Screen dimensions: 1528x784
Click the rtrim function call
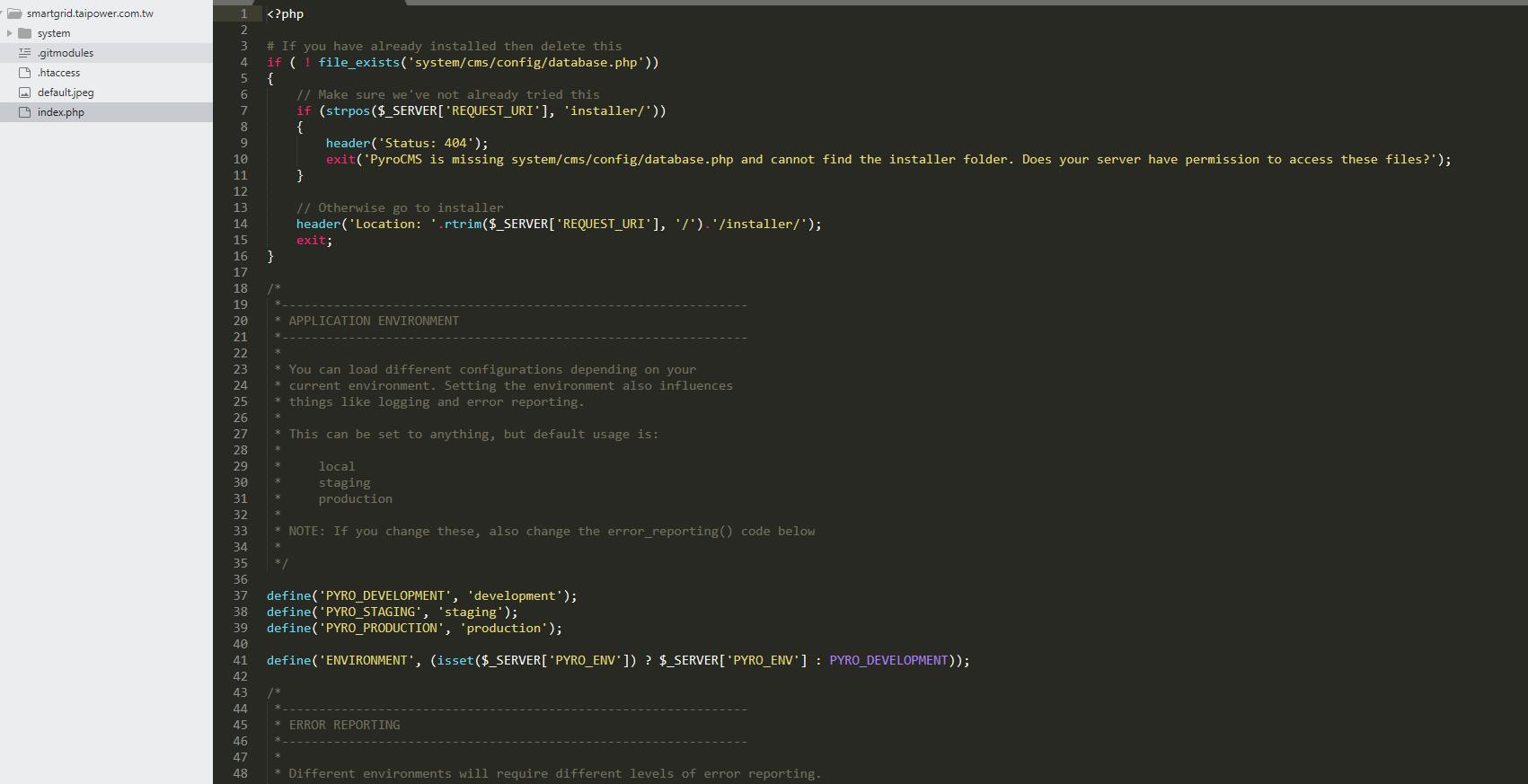click(x=463, y=224)
